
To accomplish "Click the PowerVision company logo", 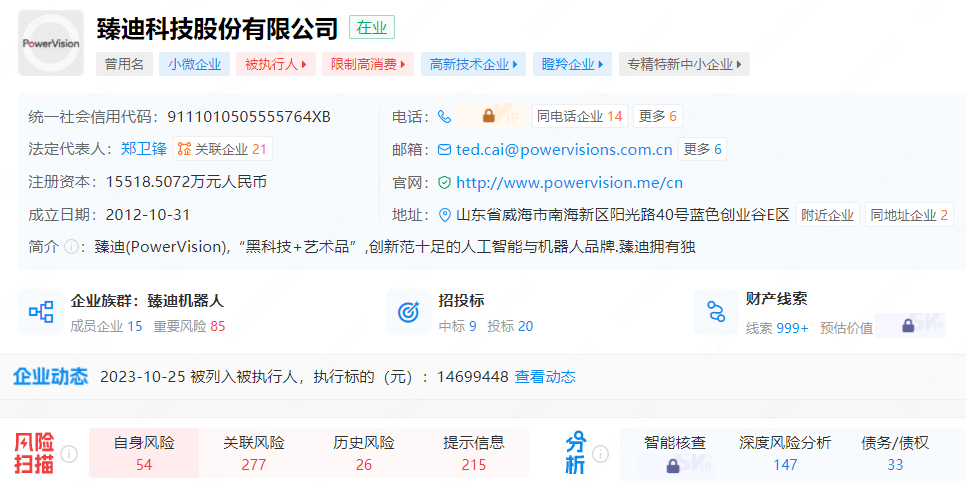I will click(x=51, y=44).
